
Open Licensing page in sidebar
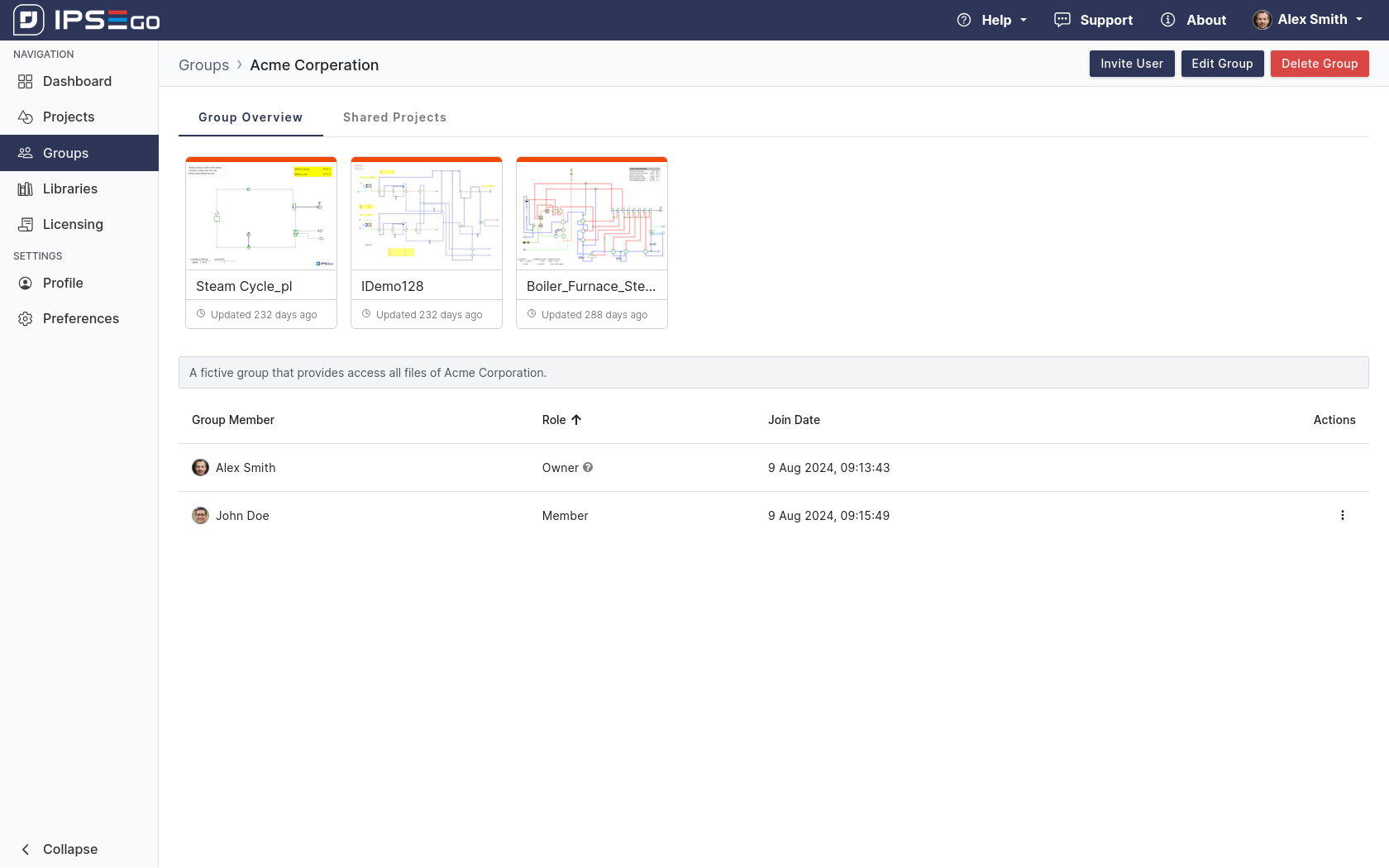pos(72,224)
